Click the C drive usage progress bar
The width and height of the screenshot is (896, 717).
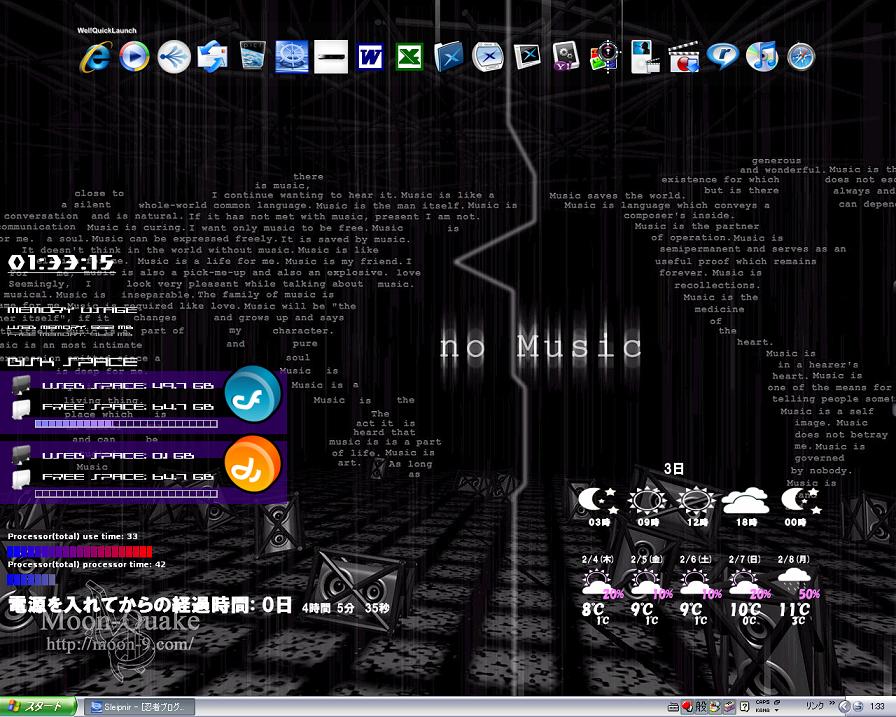[x=126, y=424]
